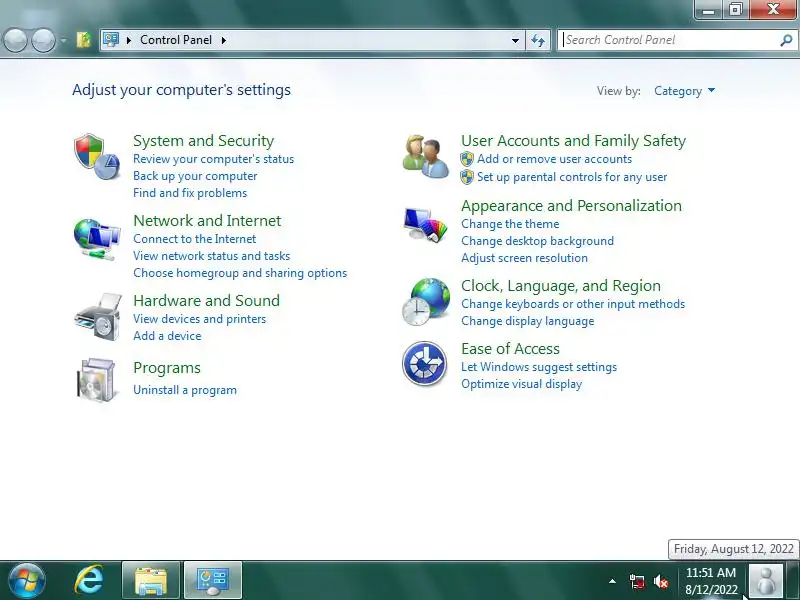Expand the arrow after Control Panel breadcrumb
This screenshot has width=800, height=600.
click(x=223, y=40)
